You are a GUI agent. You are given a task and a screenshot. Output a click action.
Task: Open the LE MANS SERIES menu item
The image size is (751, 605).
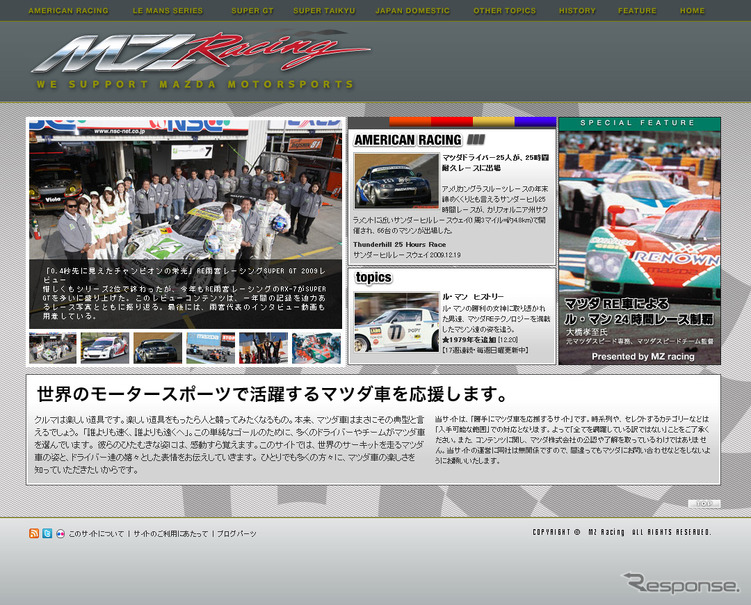click(168, 11)
